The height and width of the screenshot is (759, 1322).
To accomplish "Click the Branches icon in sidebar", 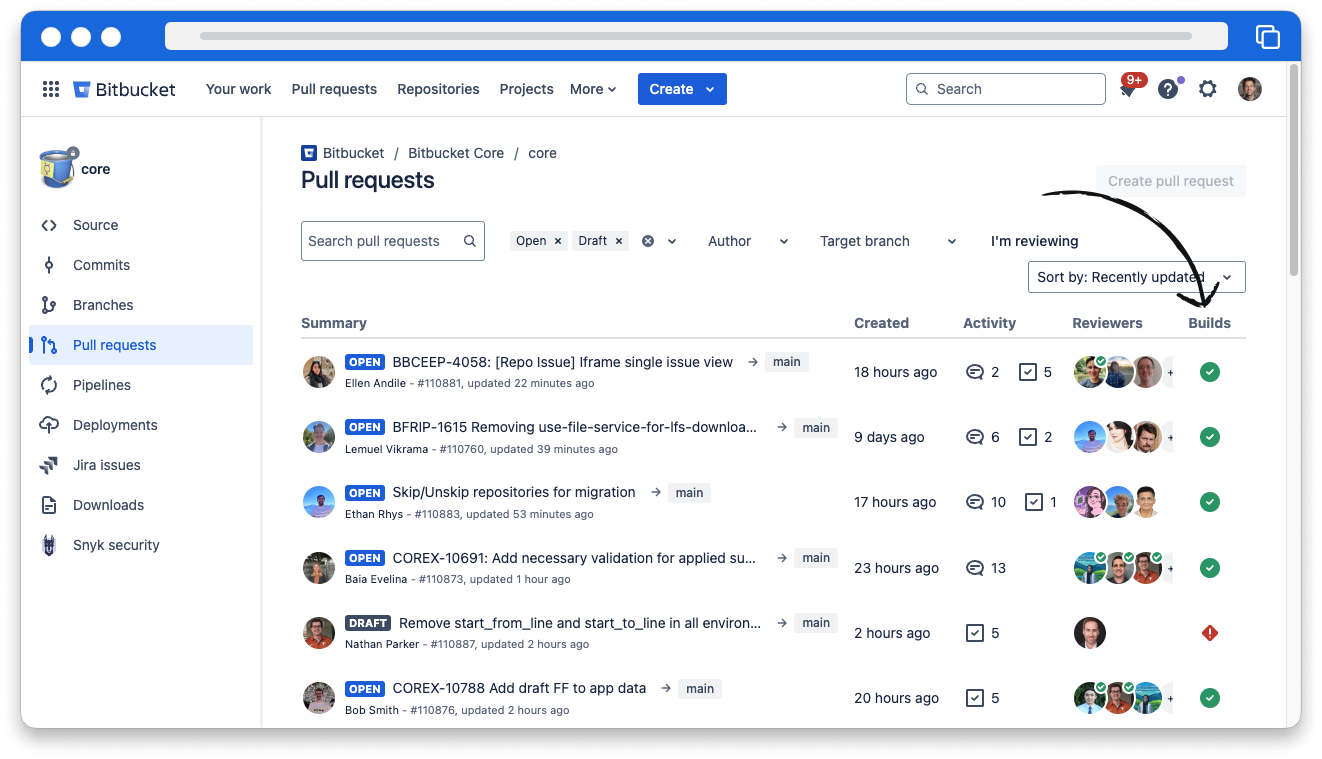I will click(x=49, y=305).
